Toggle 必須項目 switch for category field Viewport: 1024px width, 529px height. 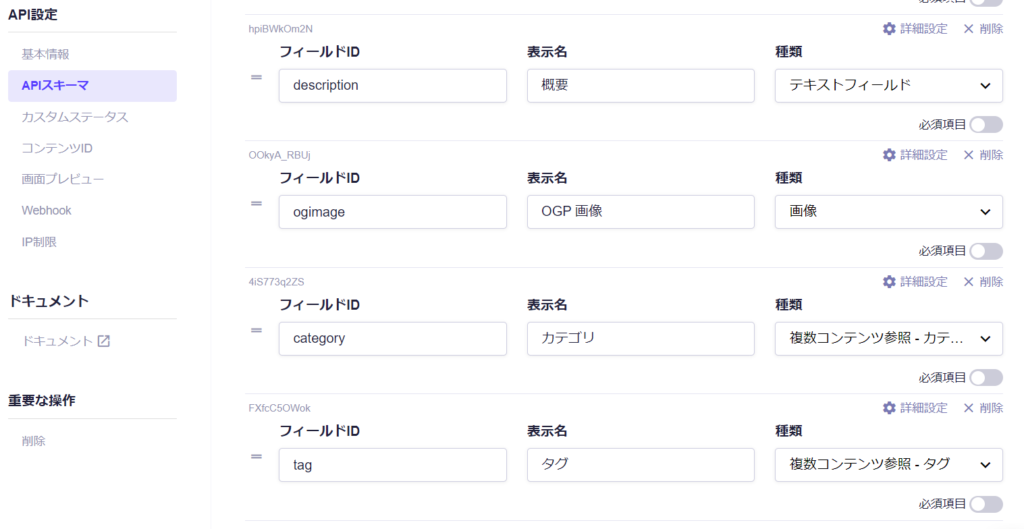tap(985, 378)
